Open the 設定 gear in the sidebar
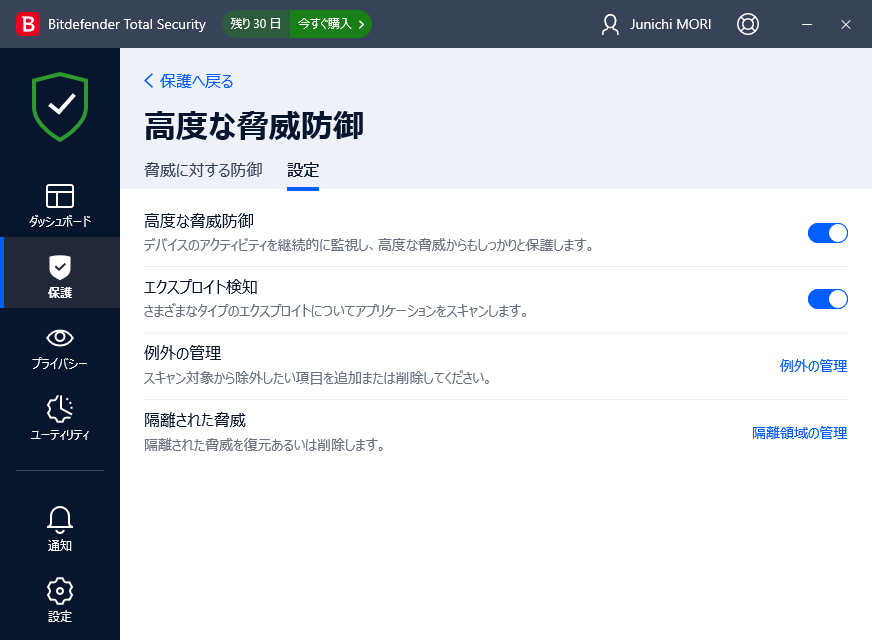Viewport: 872px width, 640px height. (60, 600)
